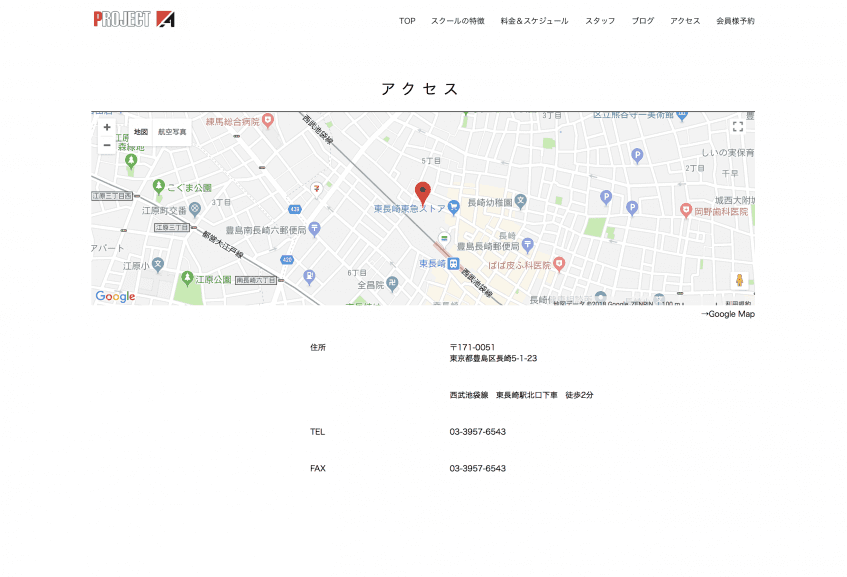The height and width of the screenshot is (577, 847).
Task: Click 江原公園 park marker
Action: (x=187, y=278)
